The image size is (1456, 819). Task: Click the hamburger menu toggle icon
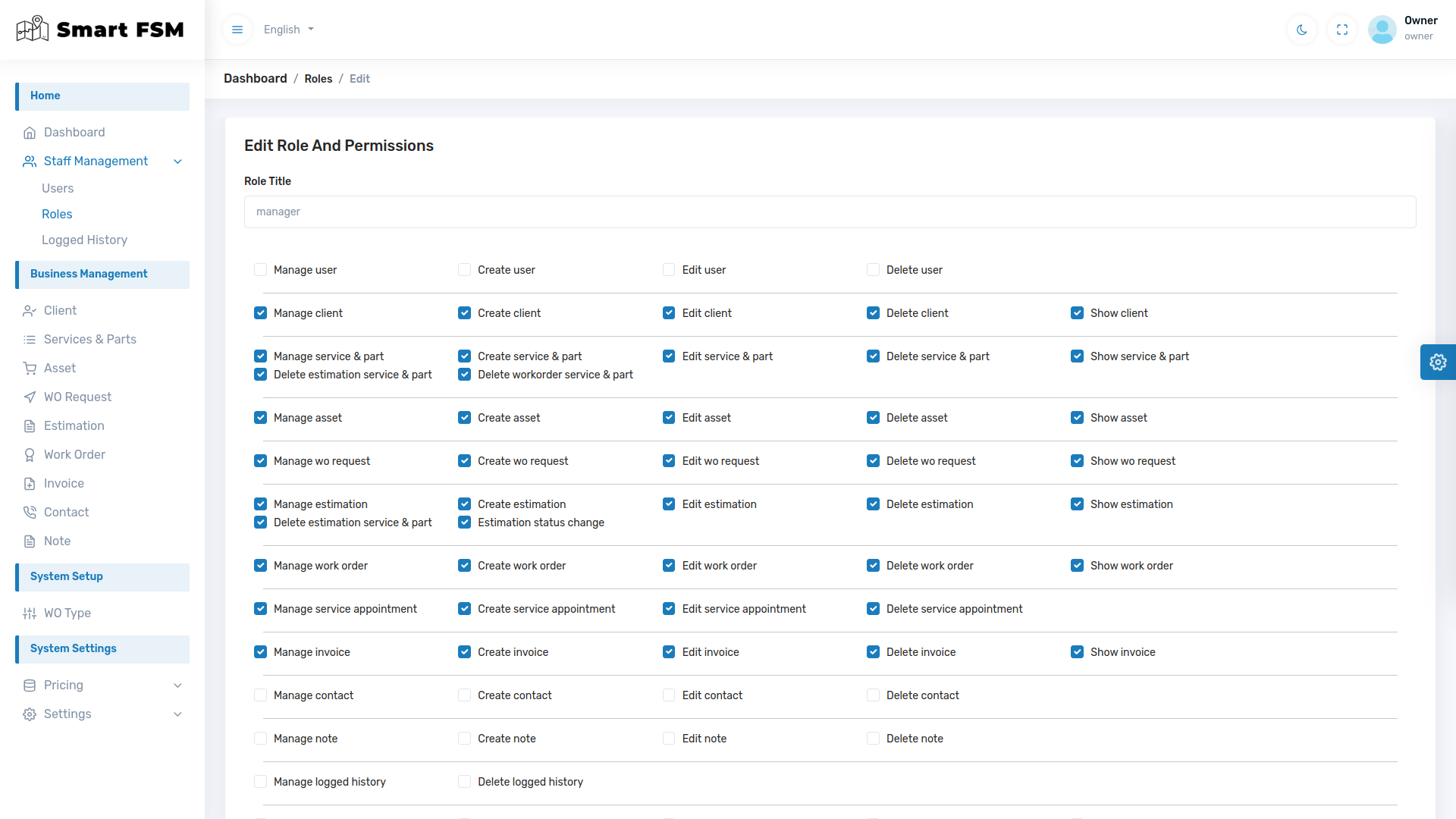point(237,30)
